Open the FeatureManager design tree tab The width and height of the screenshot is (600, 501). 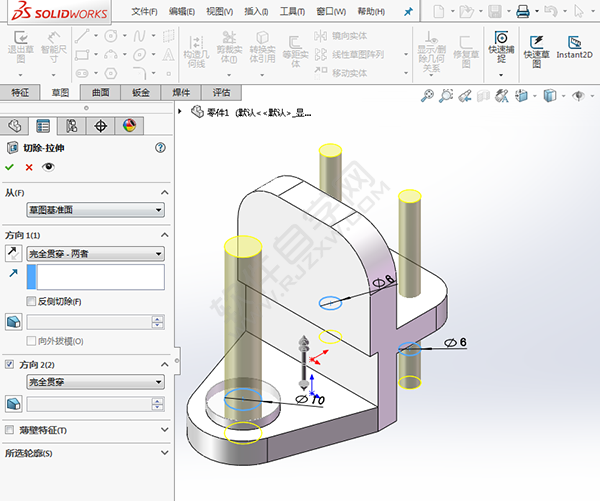point(15,126)
